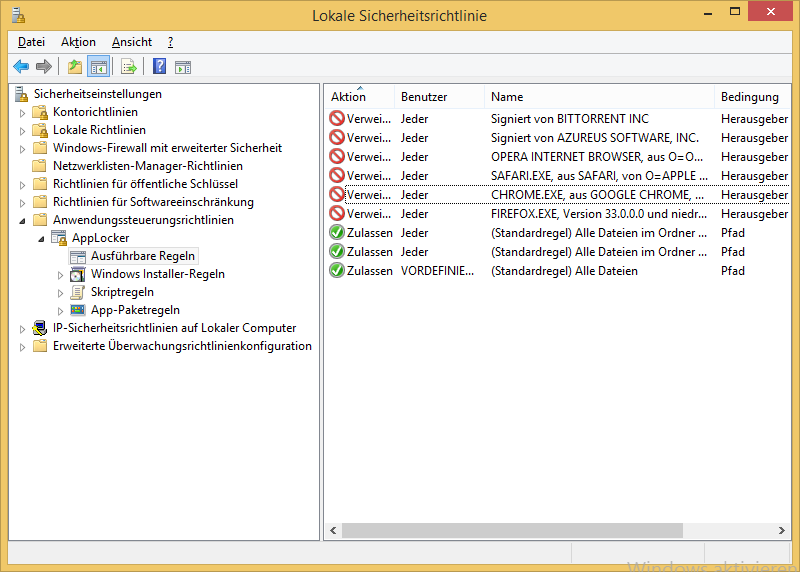Expand the Skriptregeln node
The width and height of the screenshot is (800, 572).
(x=60, y=293)
